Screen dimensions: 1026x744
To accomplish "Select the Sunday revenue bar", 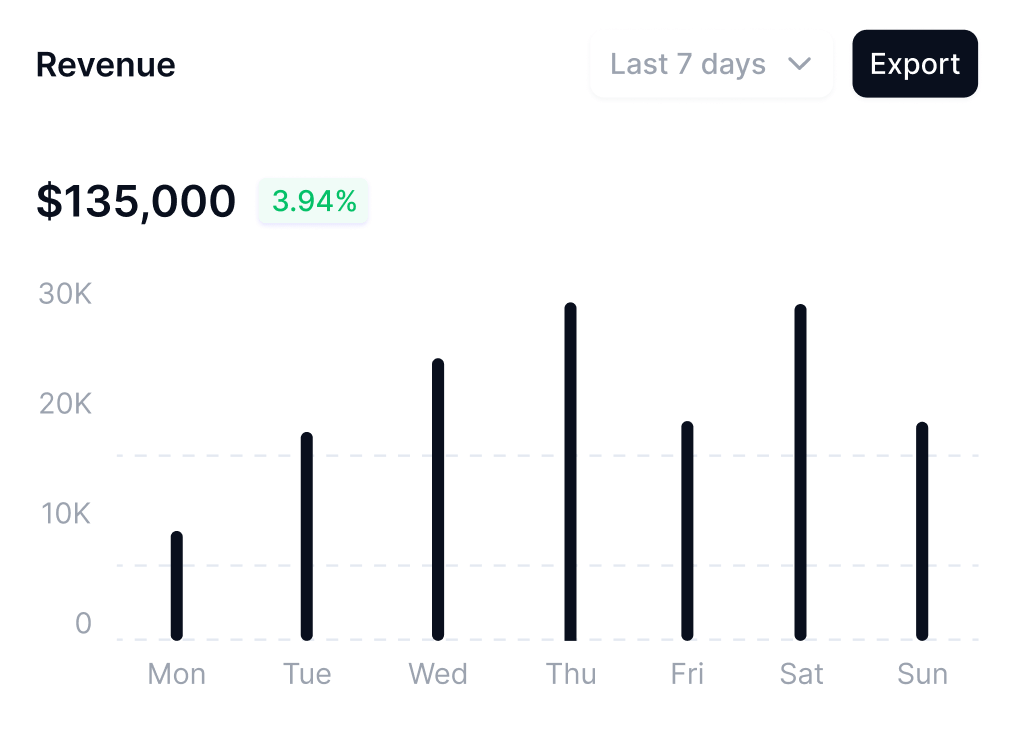I will click(x=922, y=531).
